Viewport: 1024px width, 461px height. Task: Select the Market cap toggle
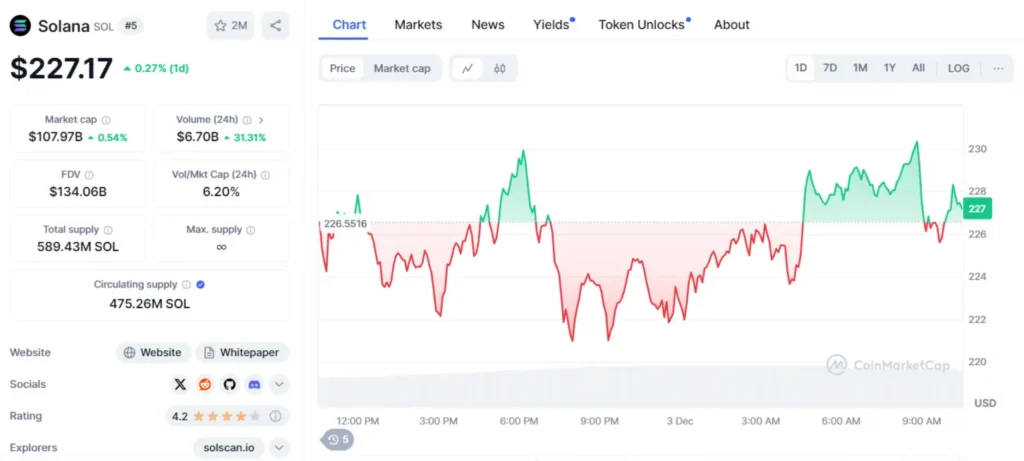[402, 69]
